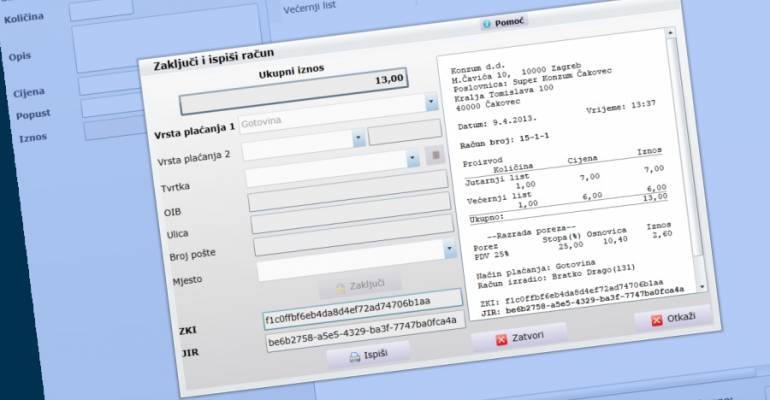Open the Vrsta plaćanja 1 dropdown
This screenshot has width=770, height=400.
coord(358,138)
